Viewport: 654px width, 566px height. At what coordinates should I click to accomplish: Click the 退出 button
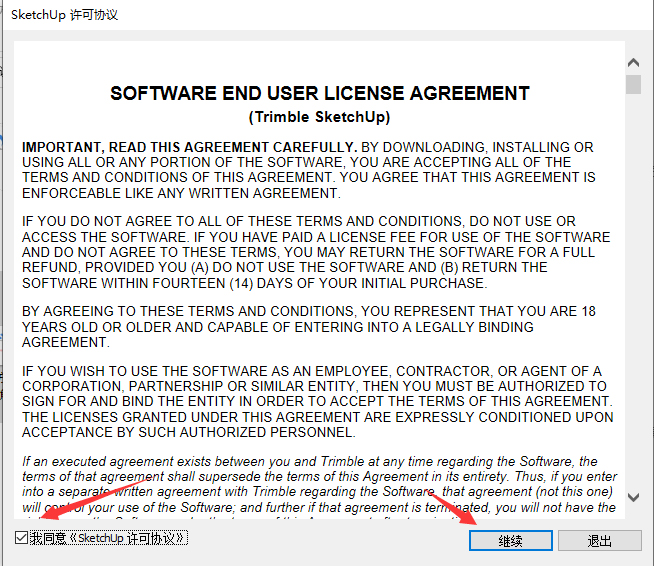click(x=599, y=541)
